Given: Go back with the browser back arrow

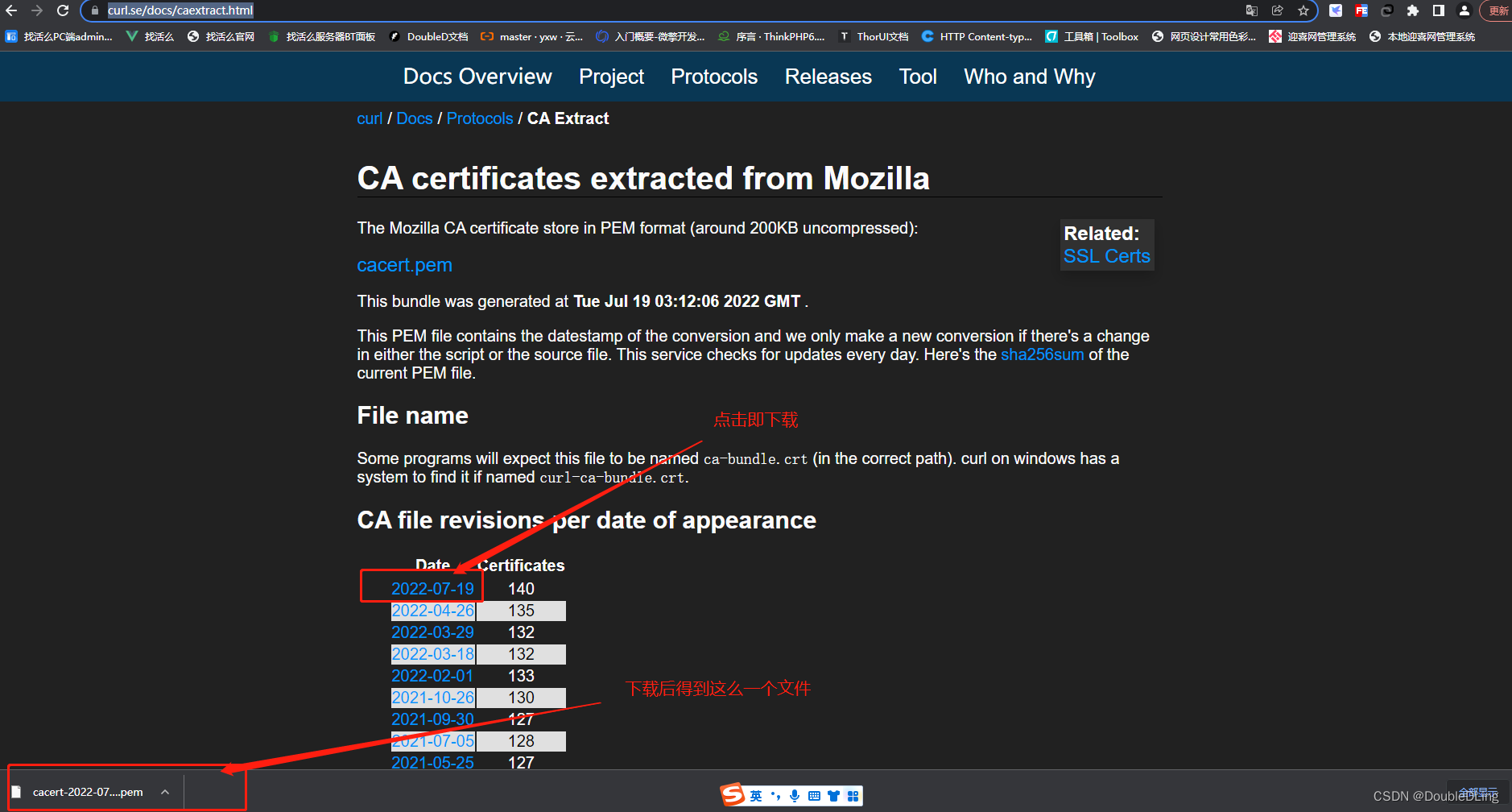Looking at the screenshot, I should click(x=11, y=10).
